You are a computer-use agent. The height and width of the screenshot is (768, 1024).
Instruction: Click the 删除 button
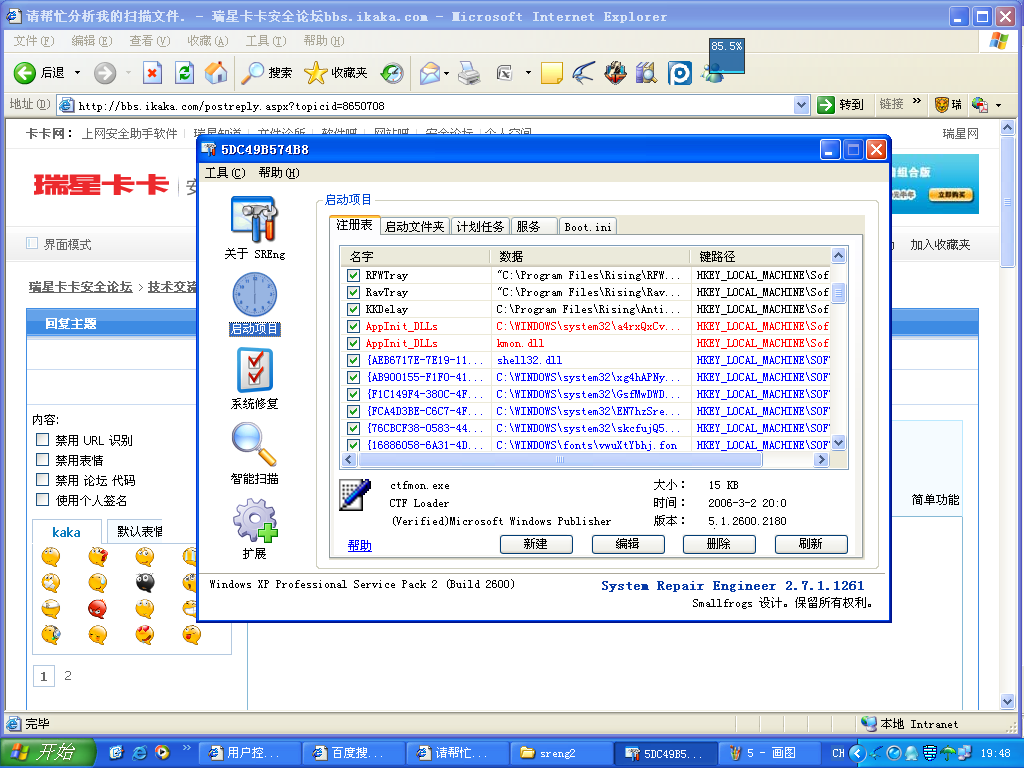(x=719, y=544)
